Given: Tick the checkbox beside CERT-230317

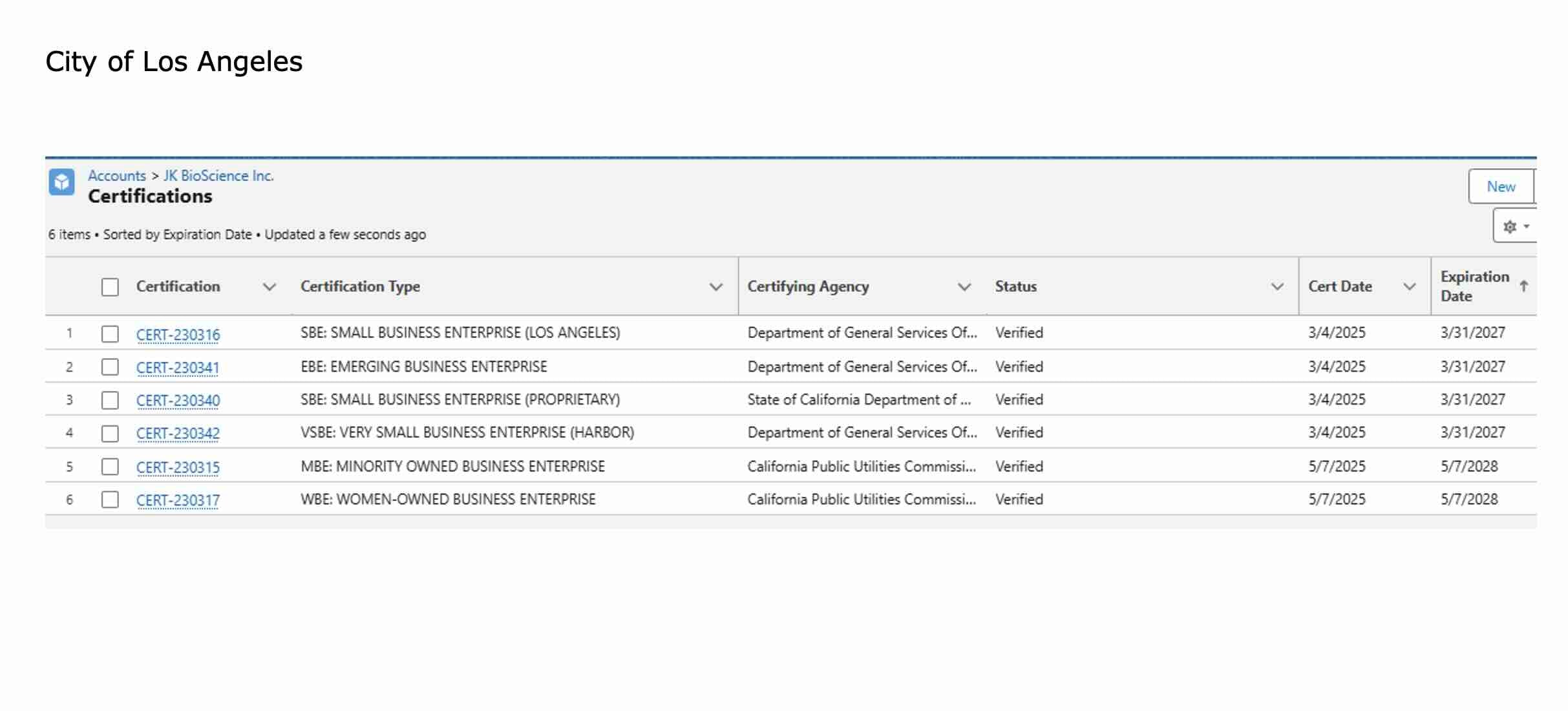Looking at the screenshot, I should pyautogui.click(x=110, y=500).
